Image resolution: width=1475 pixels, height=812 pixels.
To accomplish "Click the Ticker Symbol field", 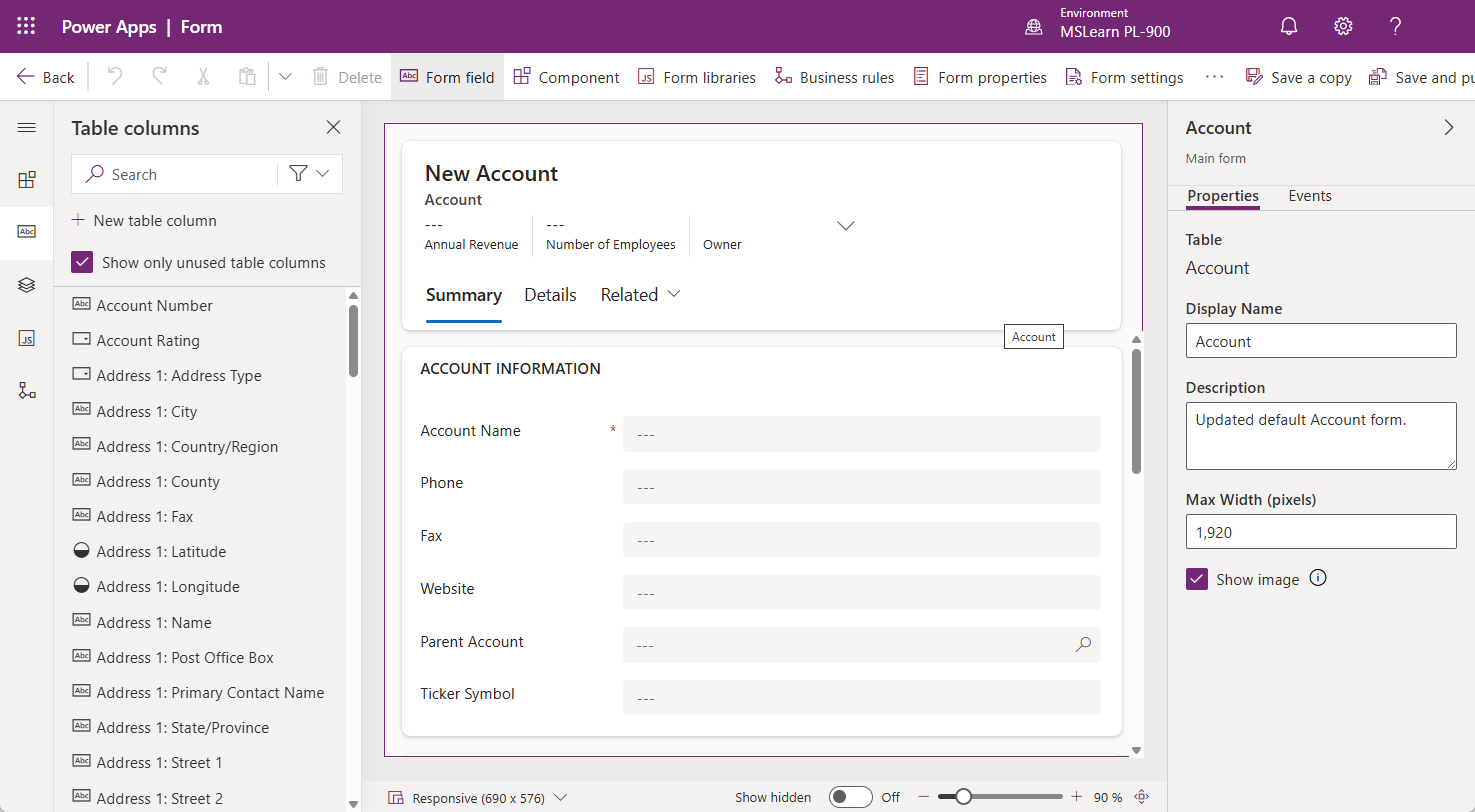I will pyautogui.click(x=862, y=698).
